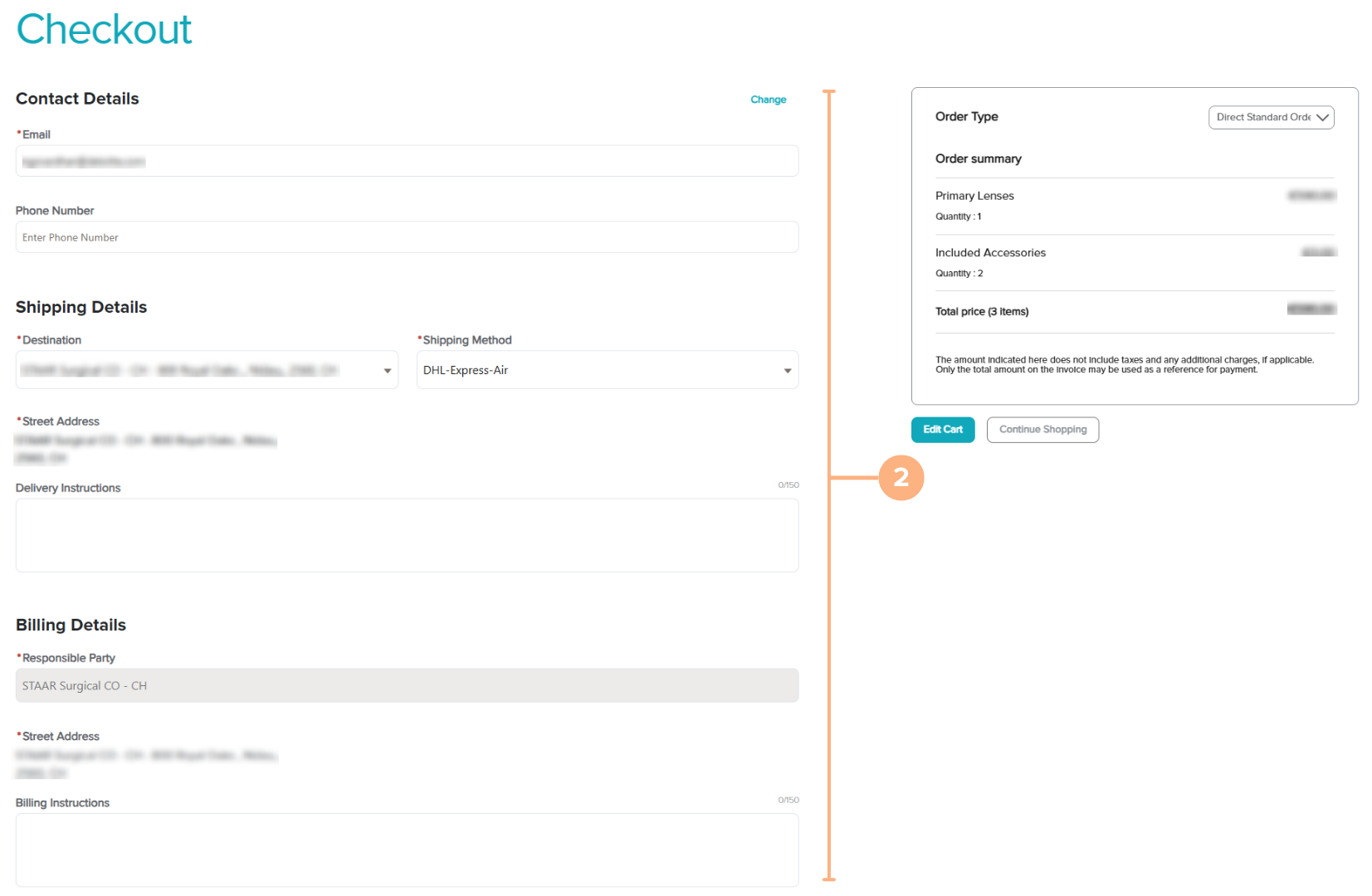Screen dimensions: 1372x896
Task: Open the Destination dropdown
Action: [x=199, y=370]
